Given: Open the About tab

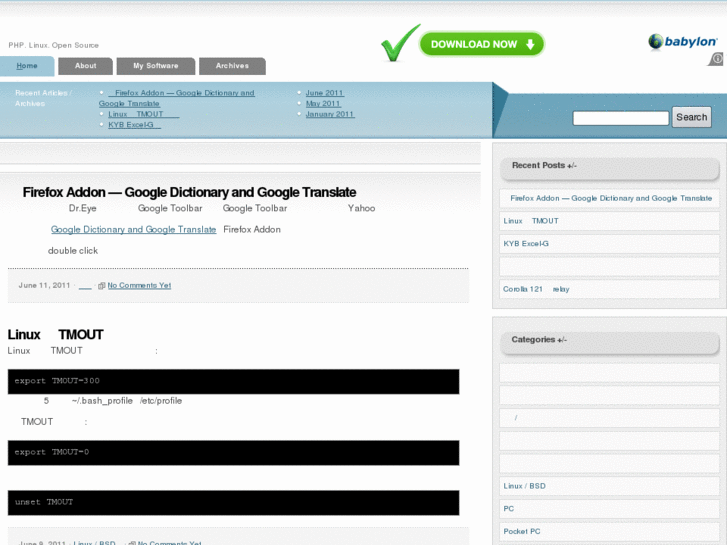Looking at the screenshot, I should 86,66.
